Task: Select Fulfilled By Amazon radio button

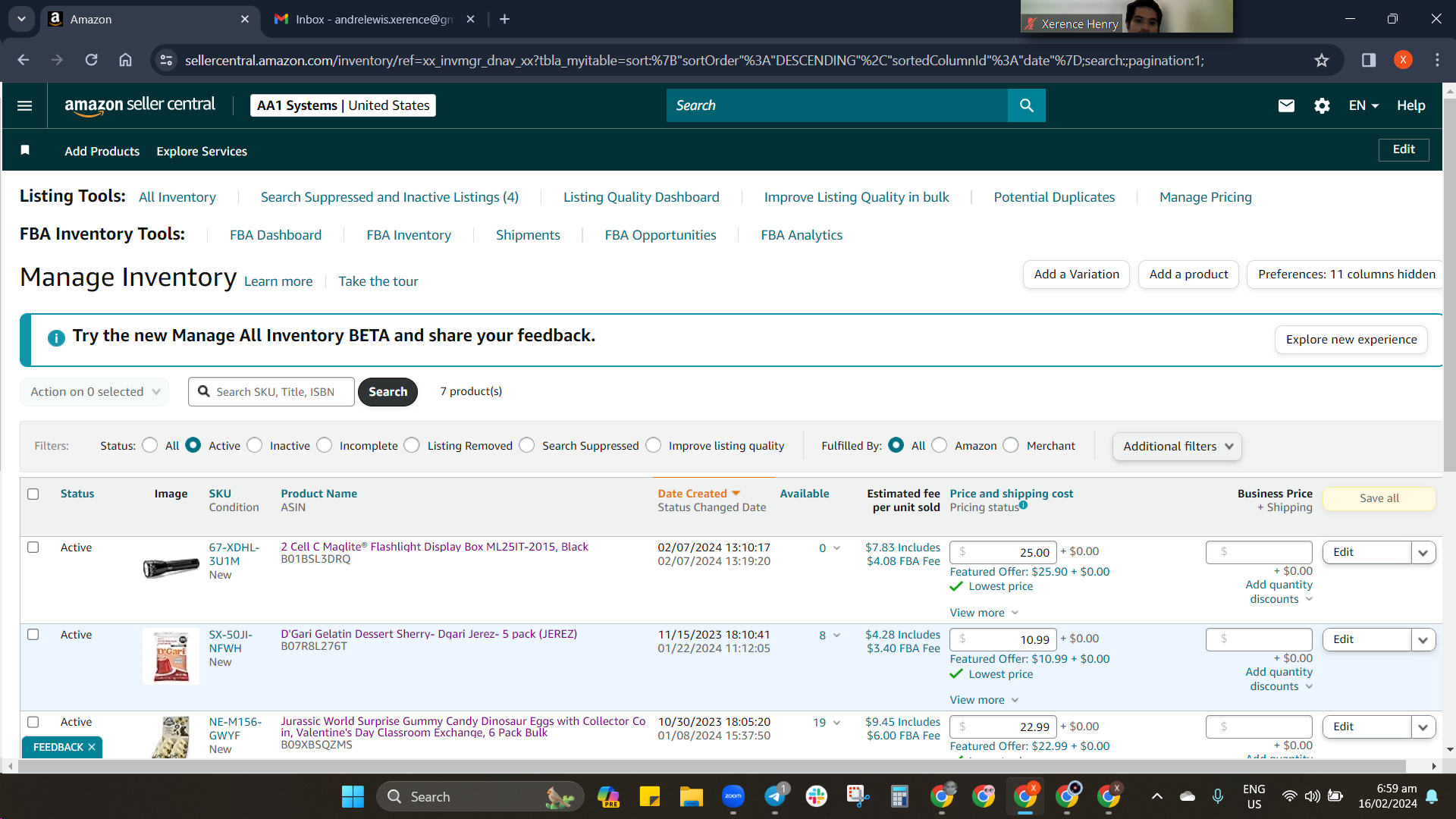Action: (x=940, y=445)
